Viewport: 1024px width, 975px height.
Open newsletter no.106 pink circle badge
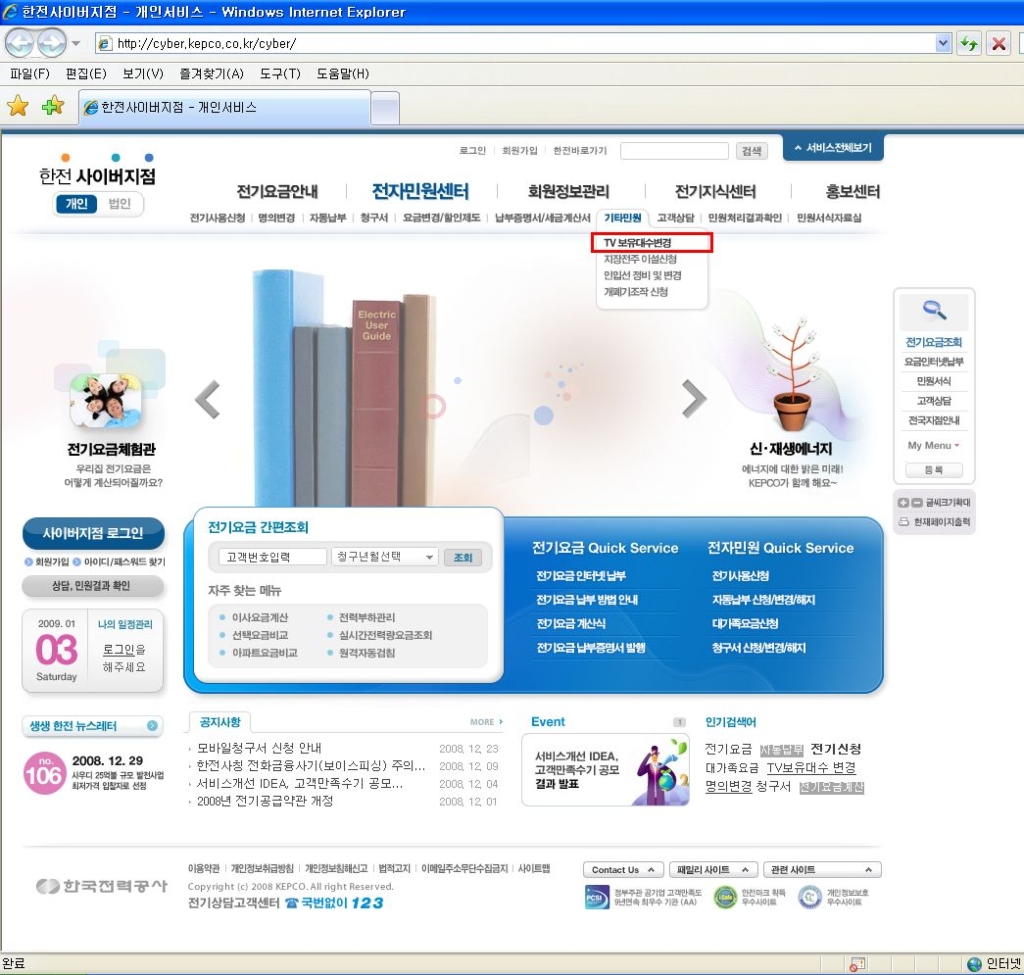pyautogui.click(x=44, y=773)
